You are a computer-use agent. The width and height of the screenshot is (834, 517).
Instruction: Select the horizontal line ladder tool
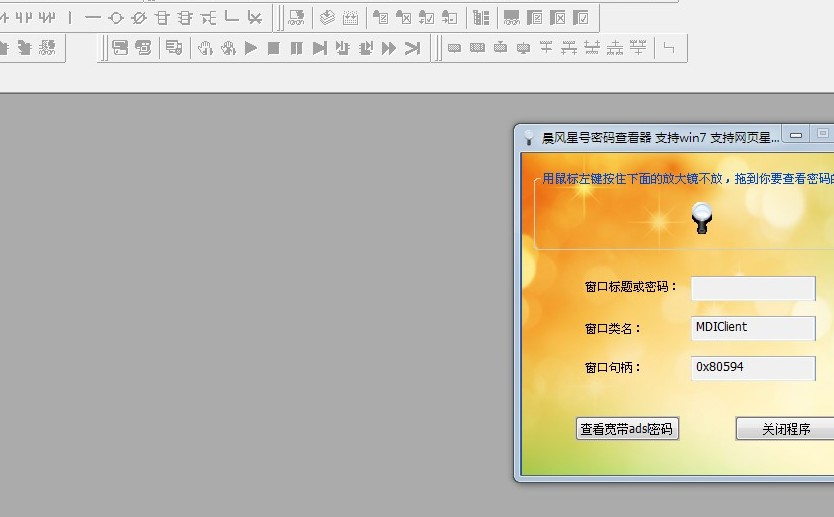tap(93, 17)
